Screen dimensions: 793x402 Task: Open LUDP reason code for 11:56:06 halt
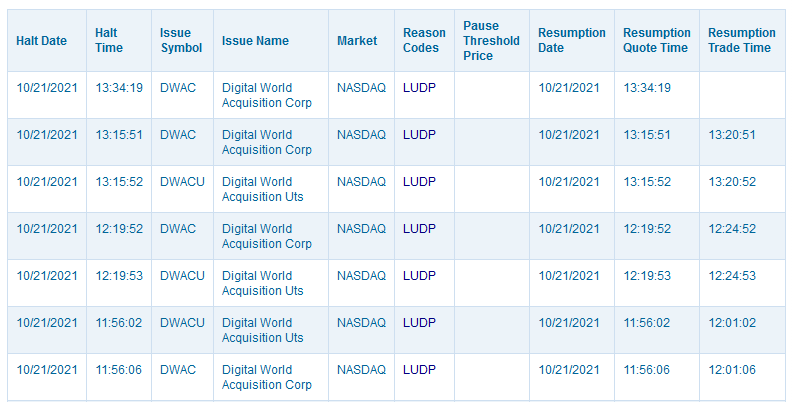point(419,370)
